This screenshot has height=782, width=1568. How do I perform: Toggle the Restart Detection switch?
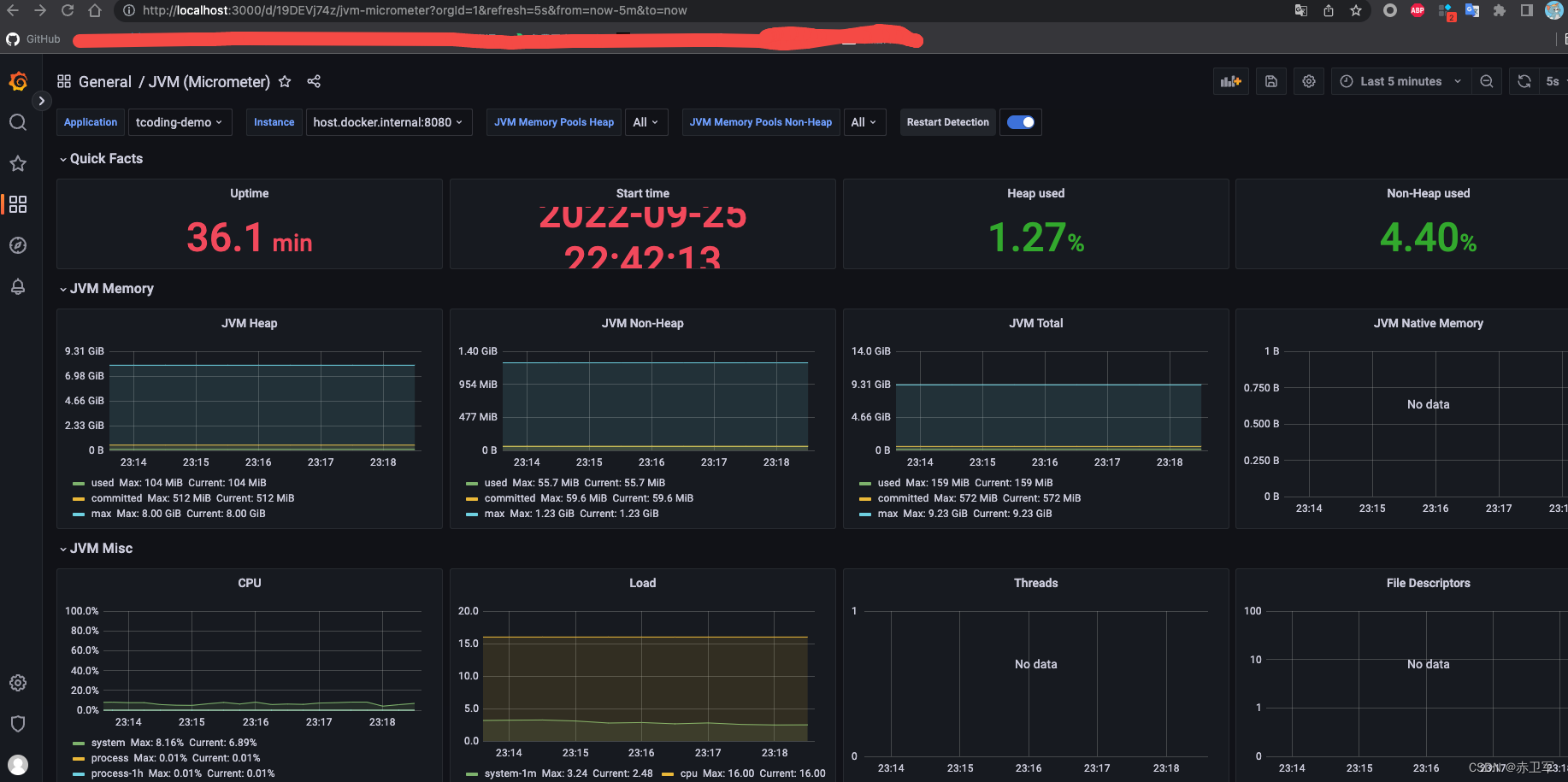[x=1021, y=122]
